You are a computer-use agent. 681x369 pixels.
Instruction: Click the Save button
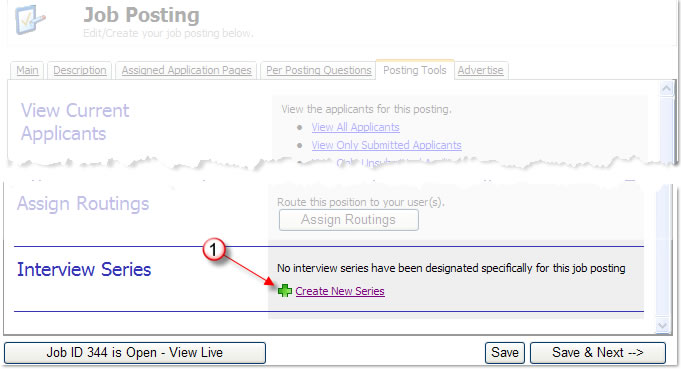click(x=505, y=353)
